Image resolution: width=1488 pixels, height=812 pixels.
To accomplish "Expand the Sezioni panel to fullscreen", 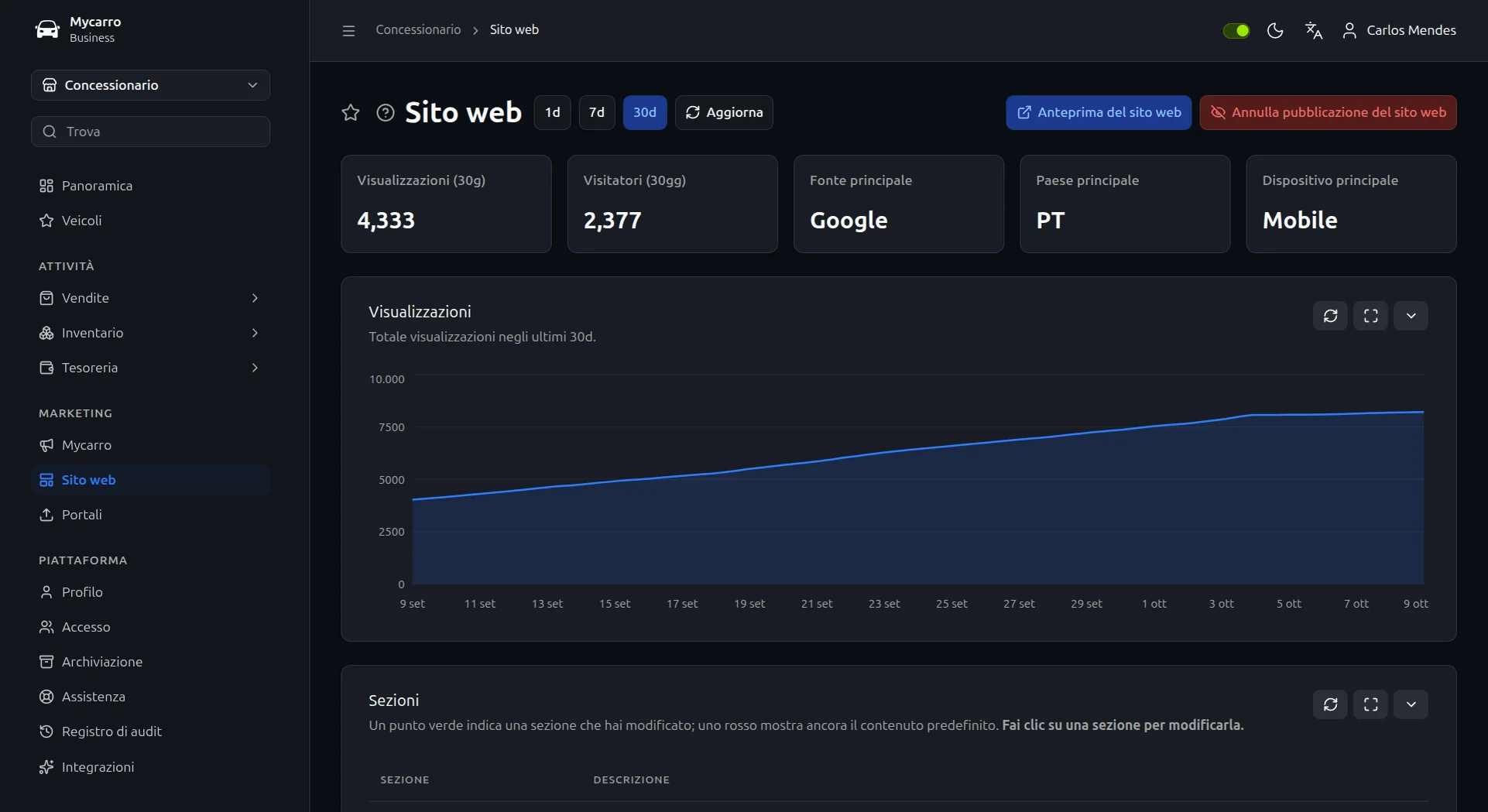I will coord(1371,704).
